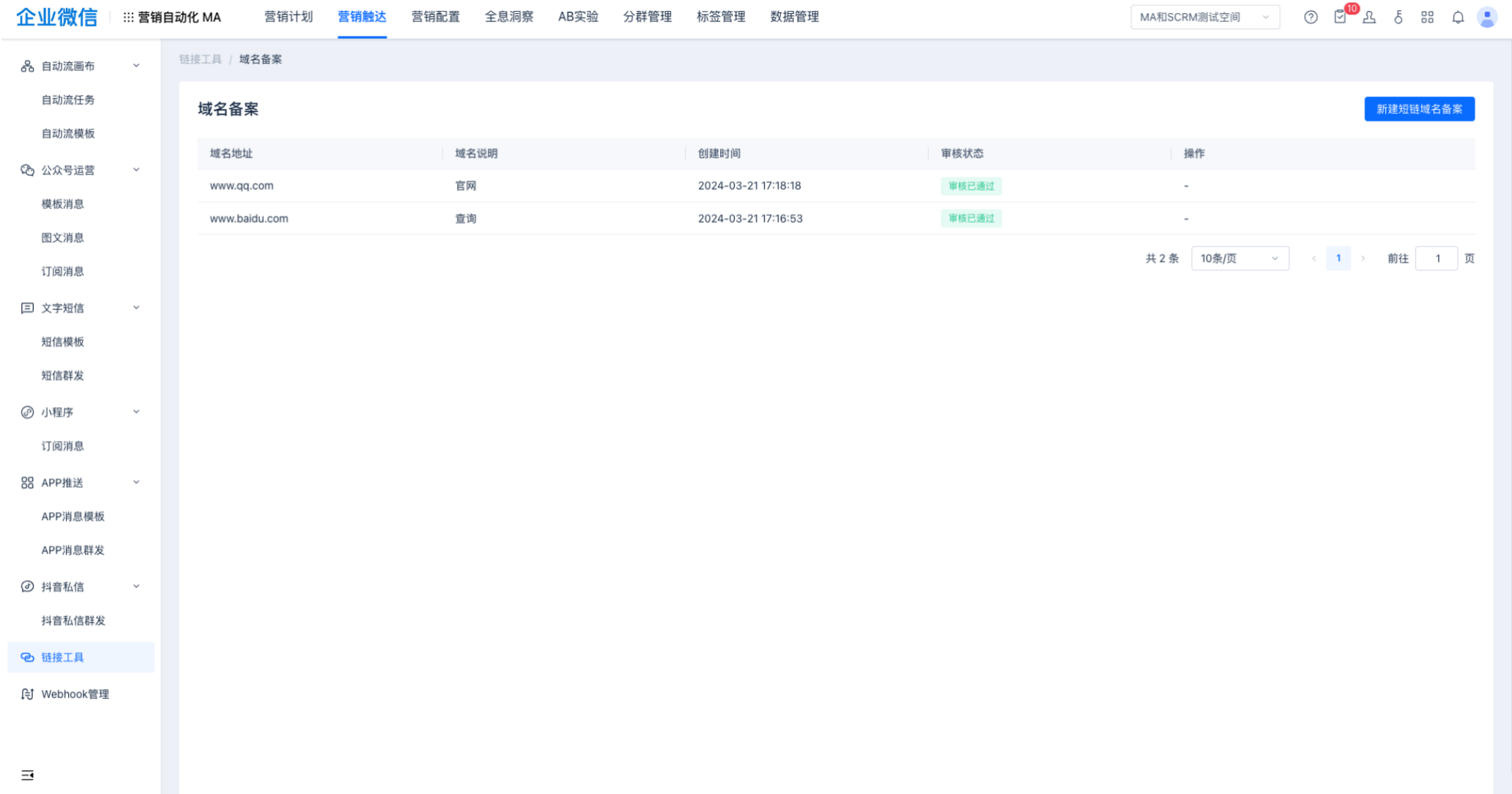Open the notifications bell icon

pyautogui.click(x=1458, y=17)
